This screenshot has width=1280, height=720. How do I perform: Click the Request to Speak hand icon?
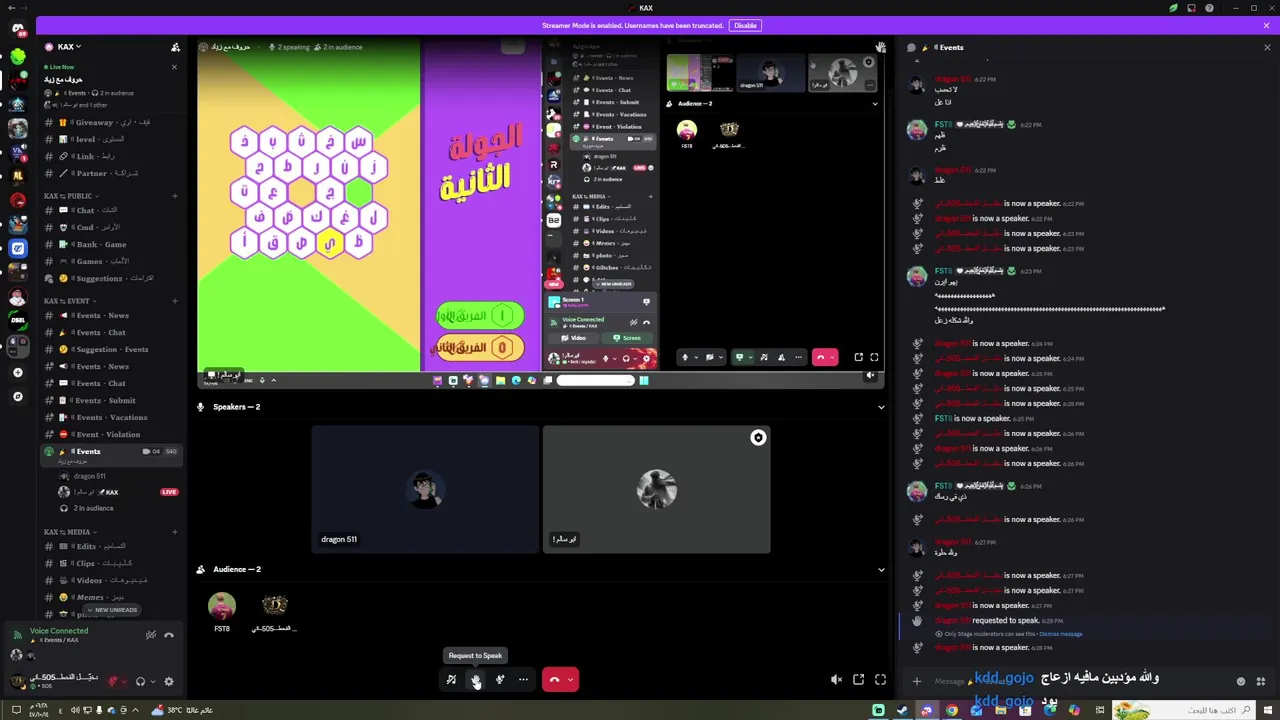(x=476, y=680)
